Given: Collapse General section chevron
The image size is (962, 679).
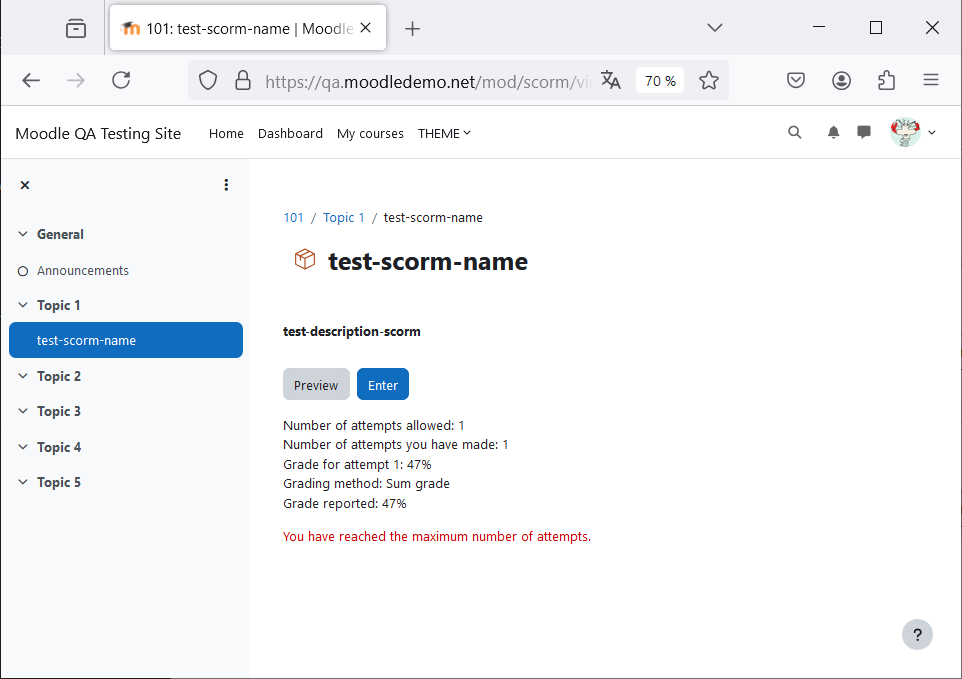Looking at the screenshot, I should click(x=23, y=234).
